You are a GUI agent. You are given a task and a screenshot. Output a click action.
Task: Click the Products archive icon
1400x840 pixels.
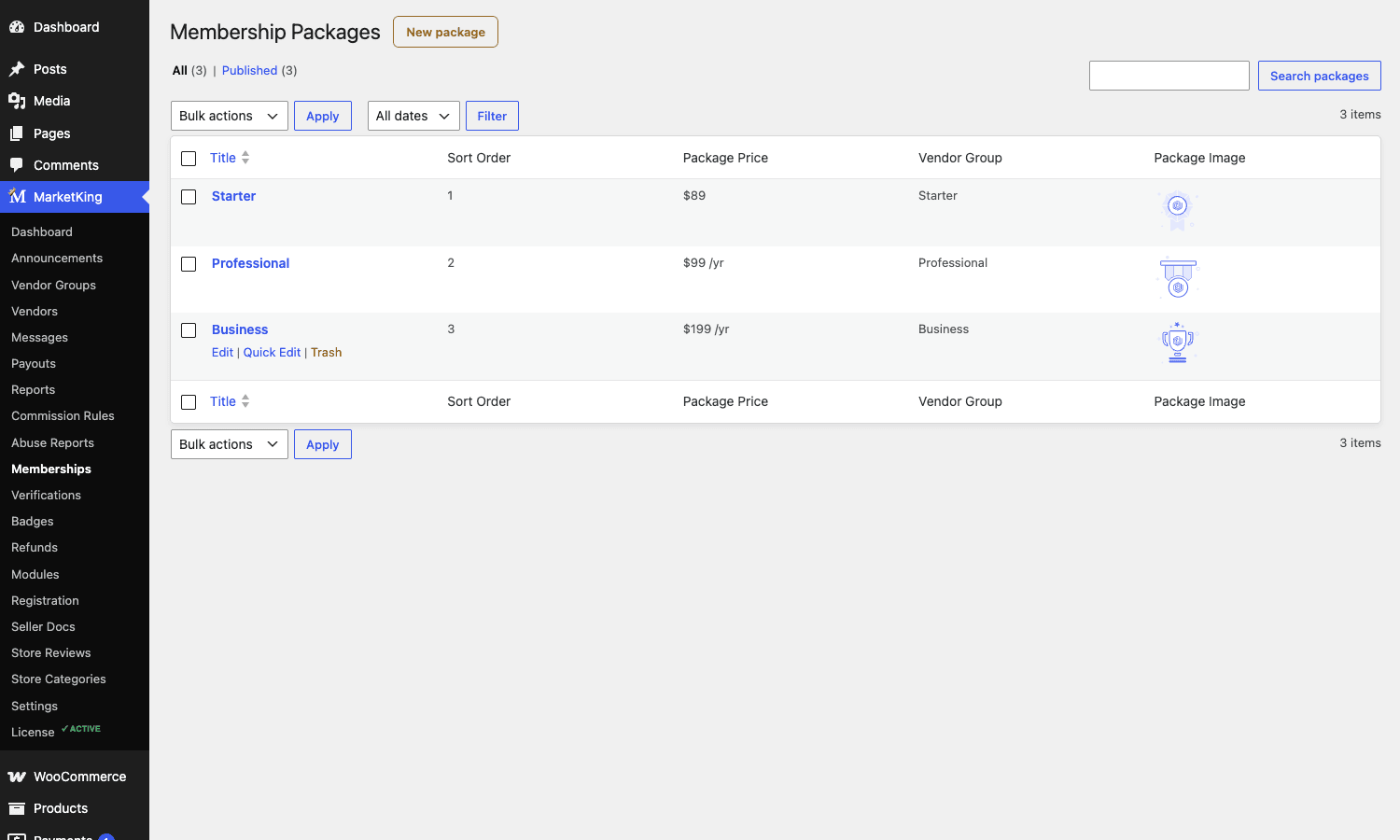click(17, 808)
